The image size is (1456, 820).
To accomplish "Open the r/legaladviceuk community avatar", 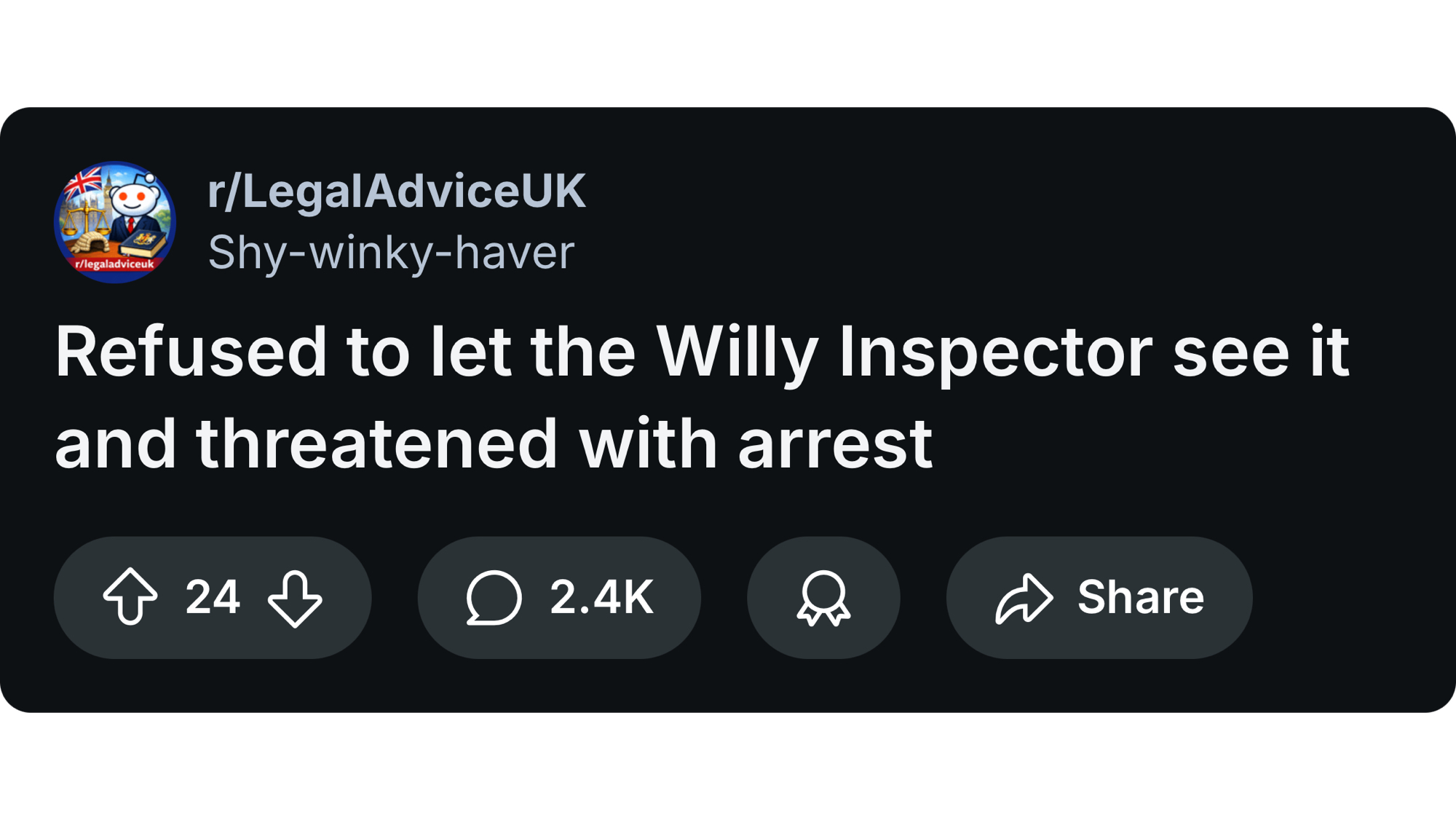I will click(x=115, y=222).
